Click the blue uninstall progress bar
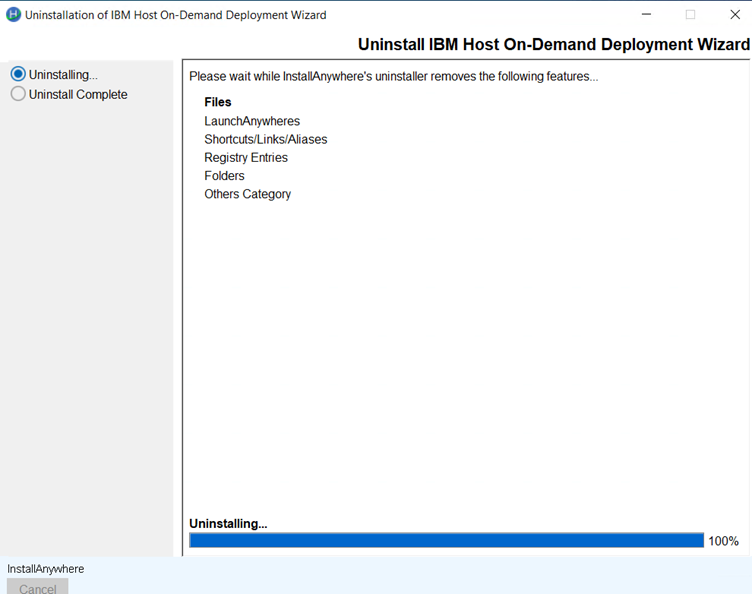The image size is (752, 594). (x=446, y=541)
